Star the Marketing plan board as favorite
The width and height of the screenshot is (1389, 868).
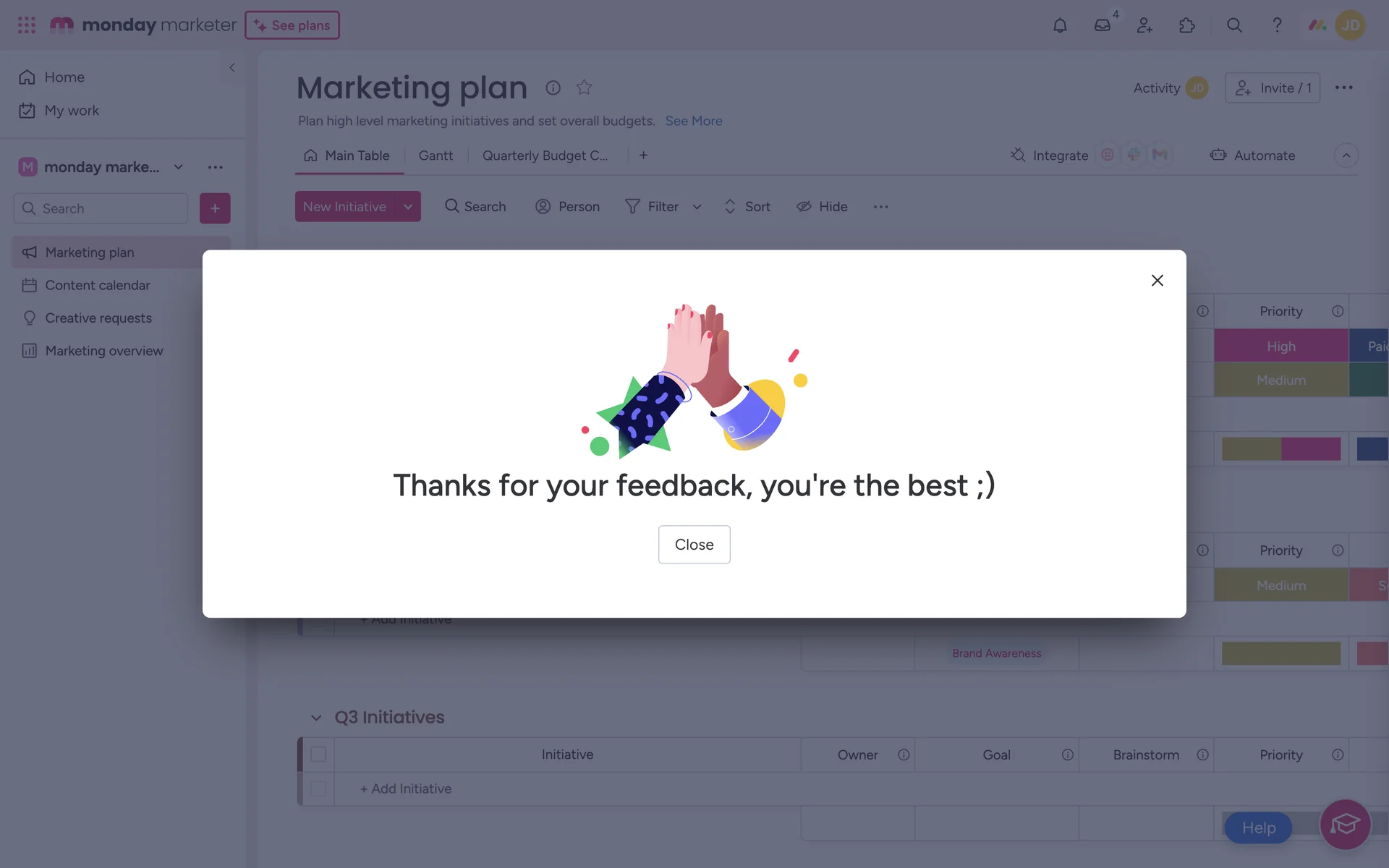pos(584,88)
